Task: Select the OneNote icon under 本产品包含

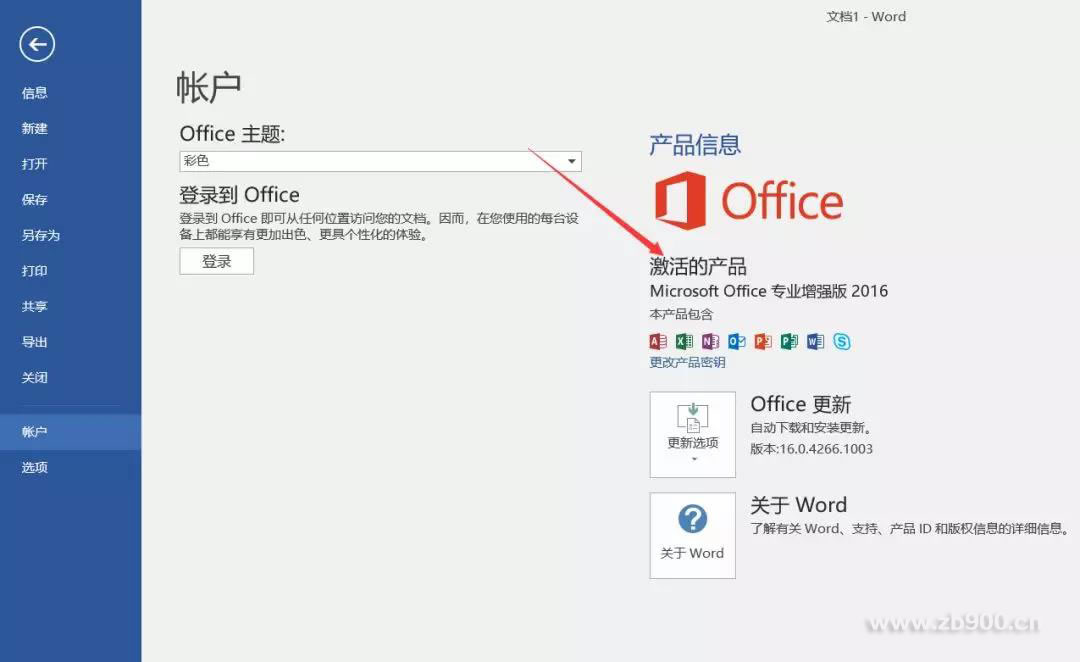Action: coord(711,341)
